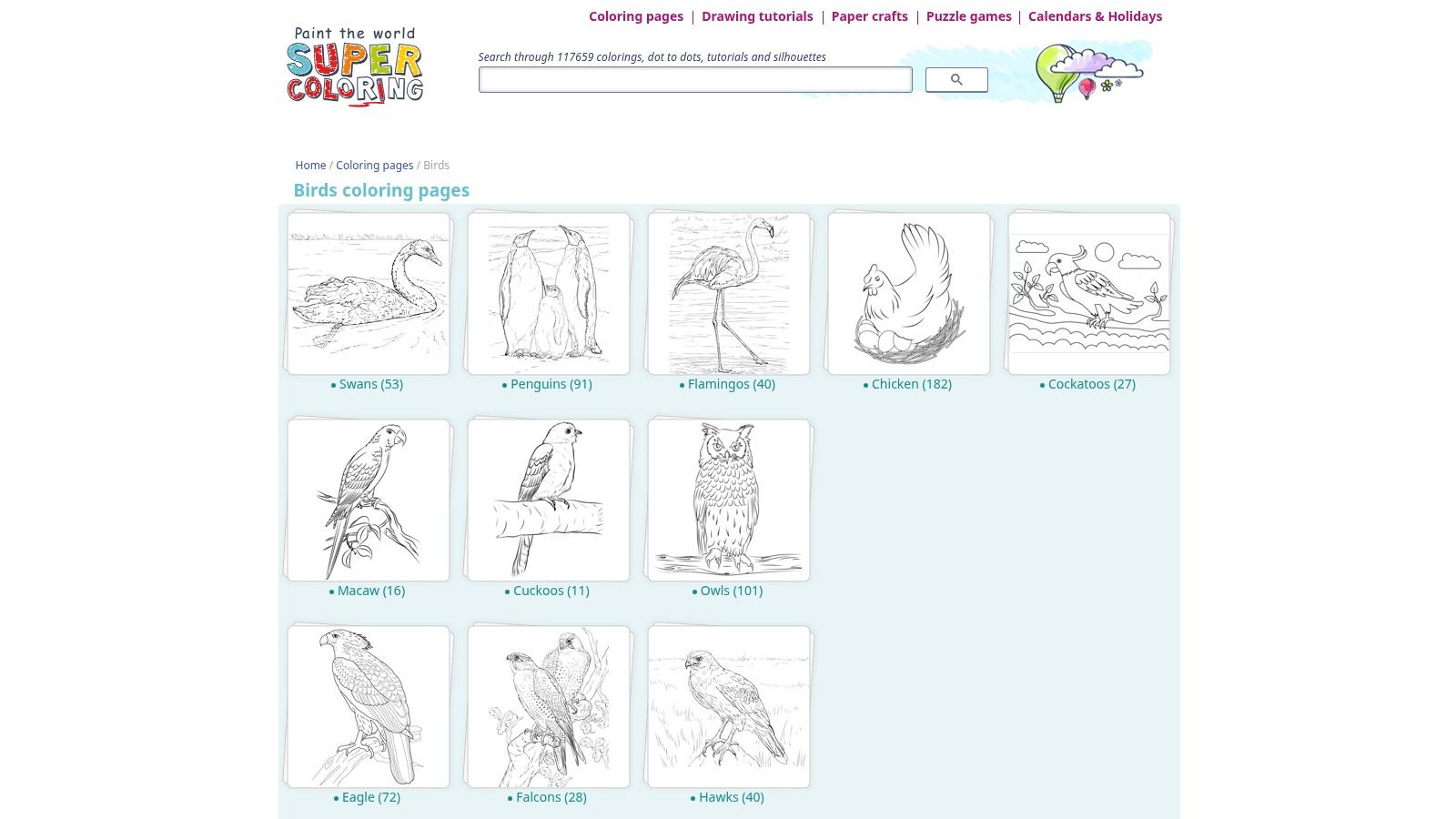Click the Cockatoos preview image

(x=1087, y=292)
